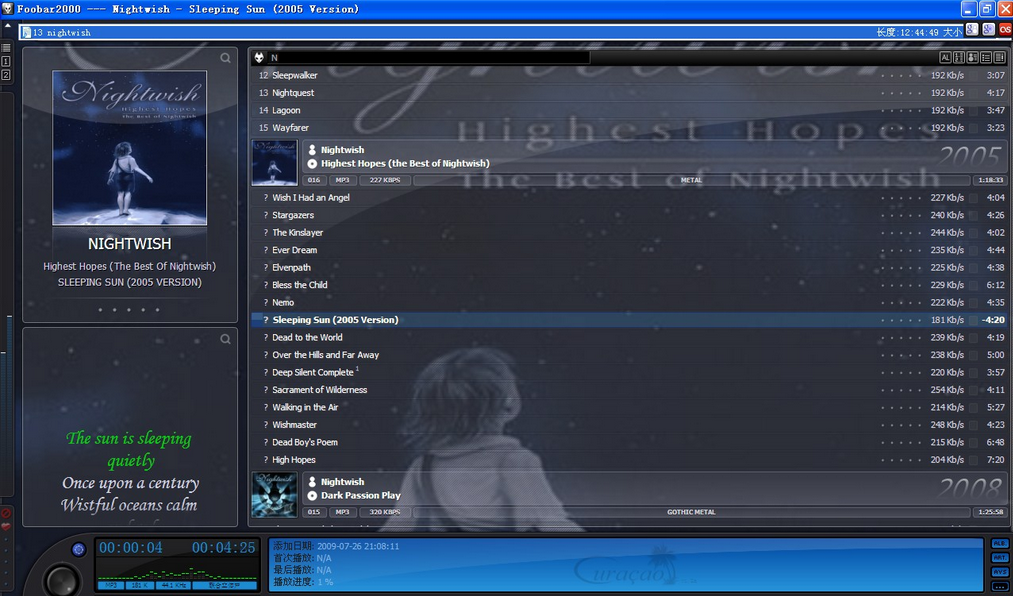
Task: Select track '14 Lagoon'
Action: pyautogui.click(x=629, y=110)
